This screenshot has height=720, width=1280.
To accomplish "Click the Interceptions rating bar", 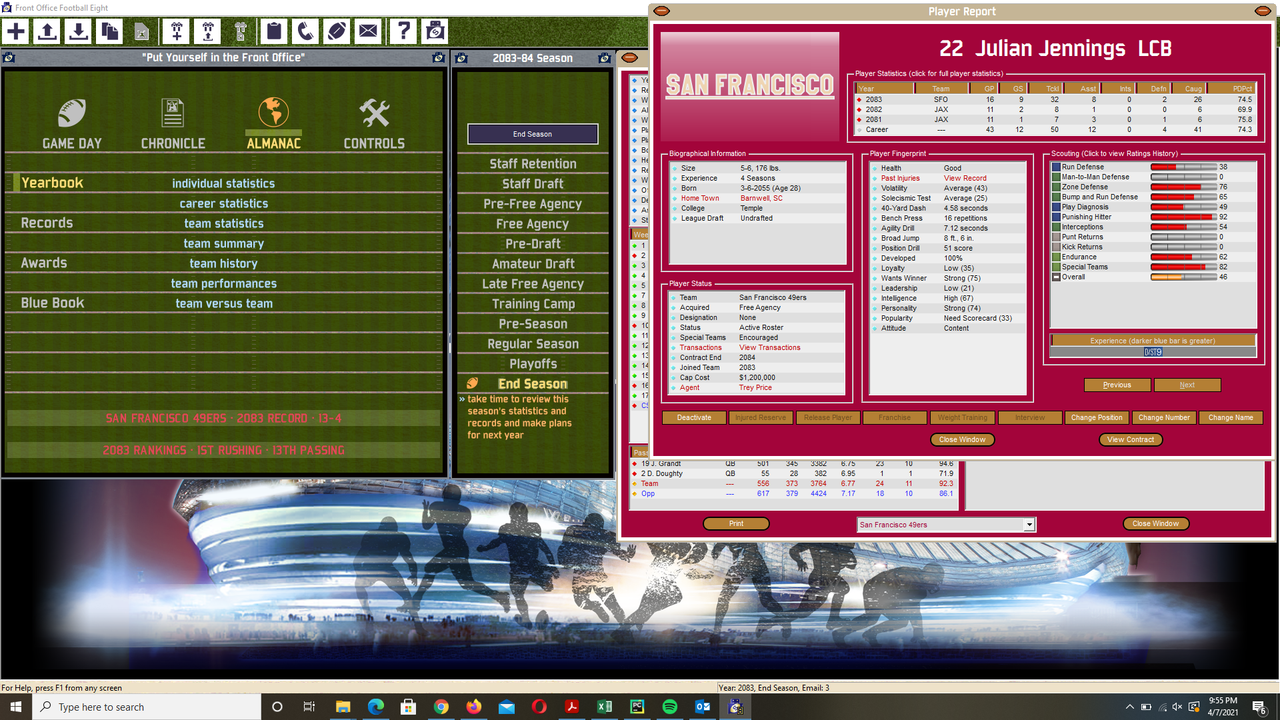I will tap(1184, 227).
